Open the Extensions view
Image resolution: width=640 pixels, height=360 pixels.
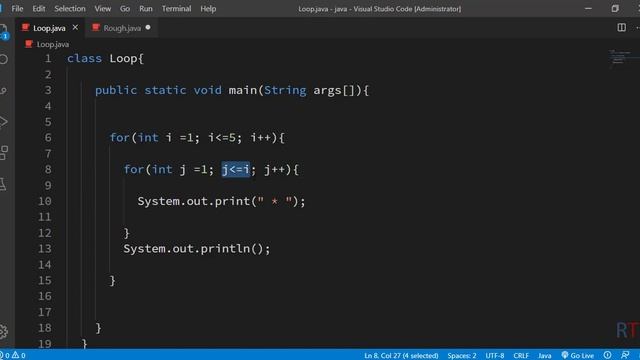pos(4,153)
